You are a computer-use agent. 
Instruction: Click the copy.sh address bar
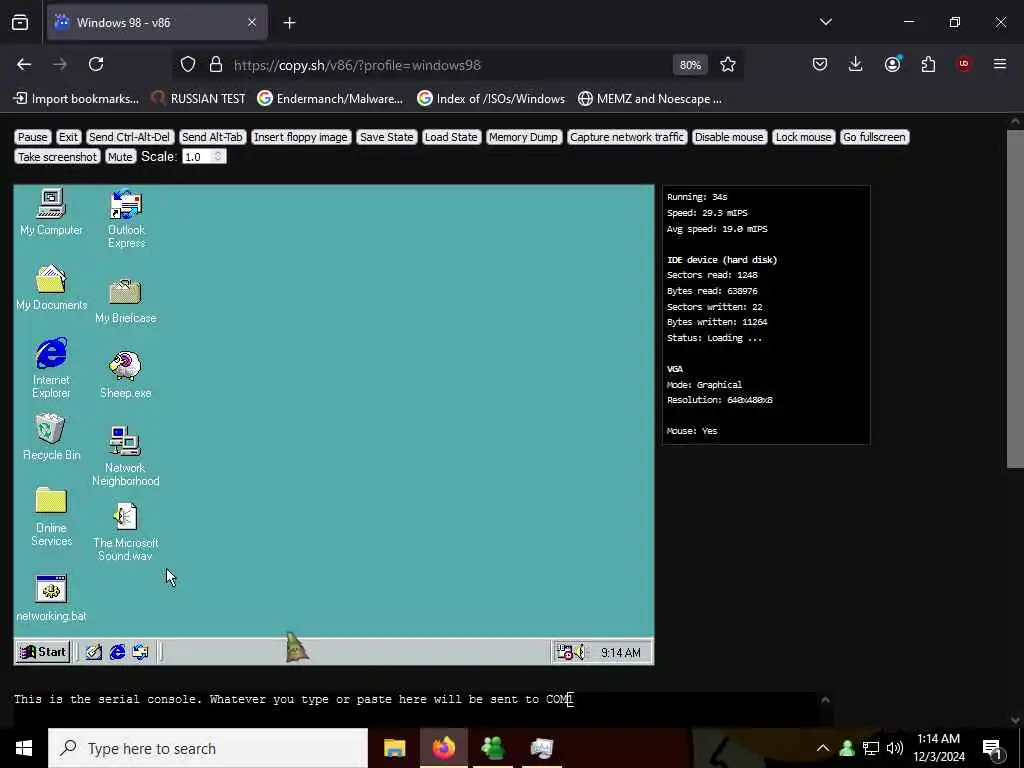click(x=357, y=65)
